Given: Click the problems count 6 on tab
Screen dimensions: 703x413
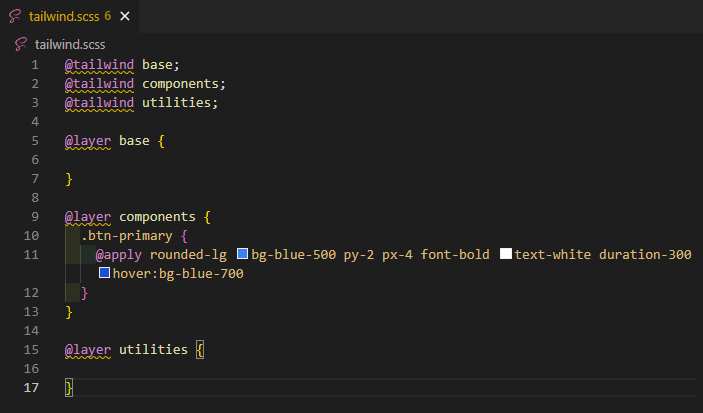Looking at the screenshot, I should 108,16.
